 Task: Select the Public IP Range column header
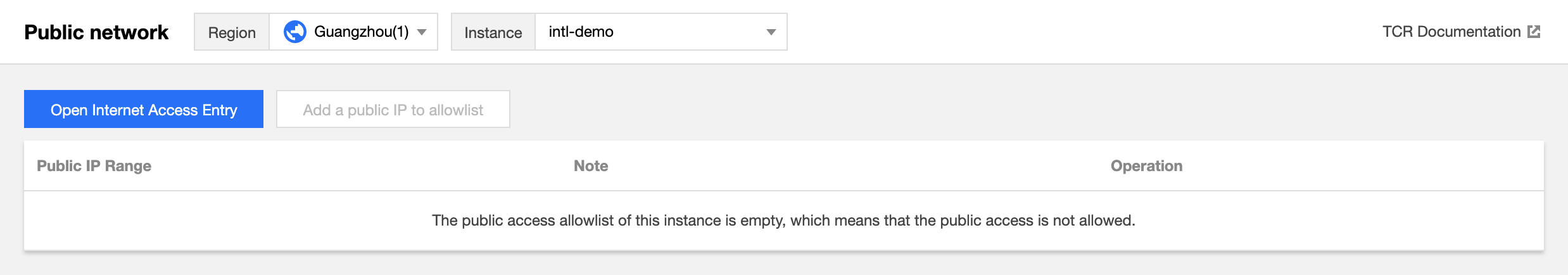94,166
